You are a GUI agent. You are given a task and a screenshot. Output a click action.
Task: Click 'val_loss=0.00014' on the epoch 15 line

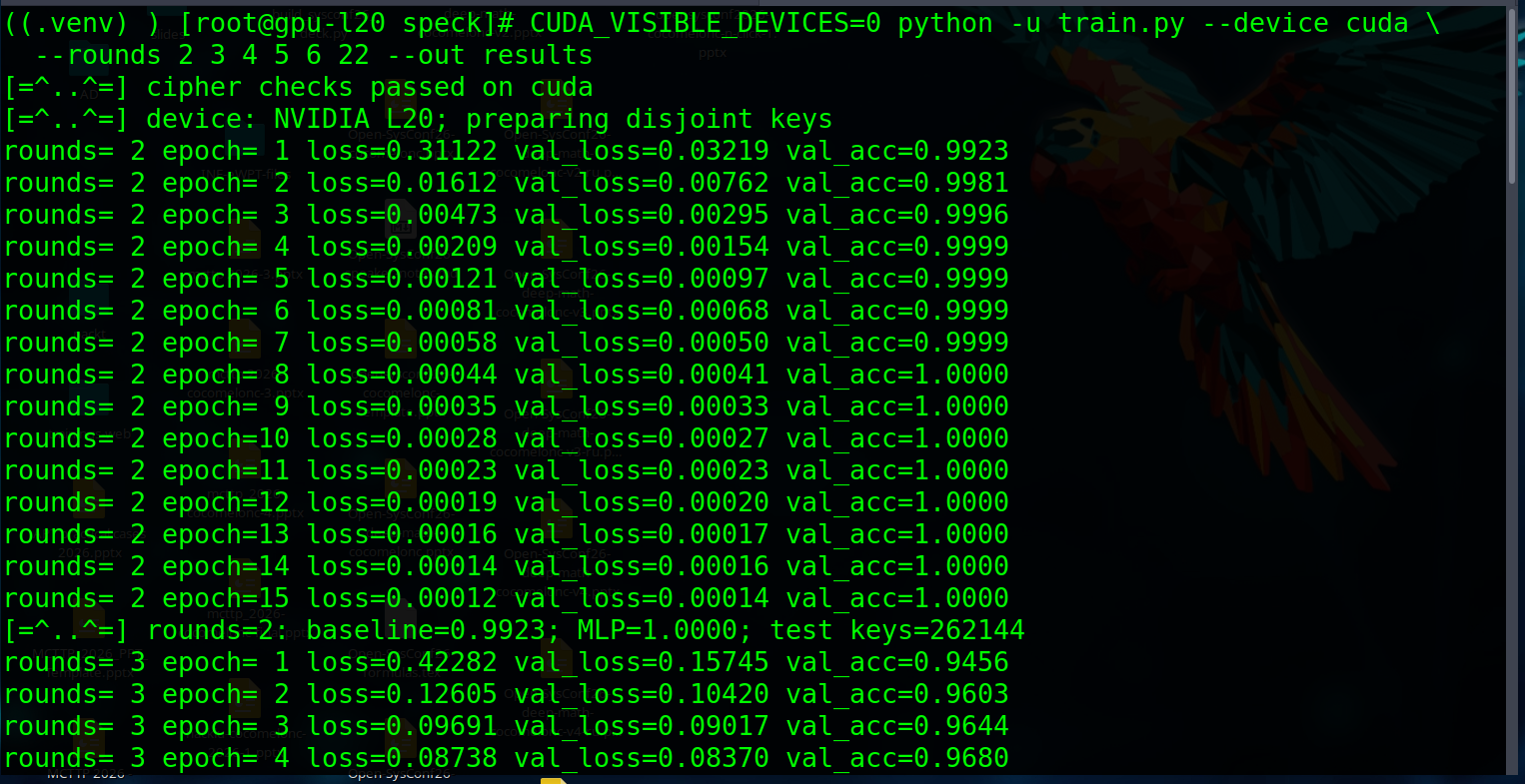click(642, 598)
